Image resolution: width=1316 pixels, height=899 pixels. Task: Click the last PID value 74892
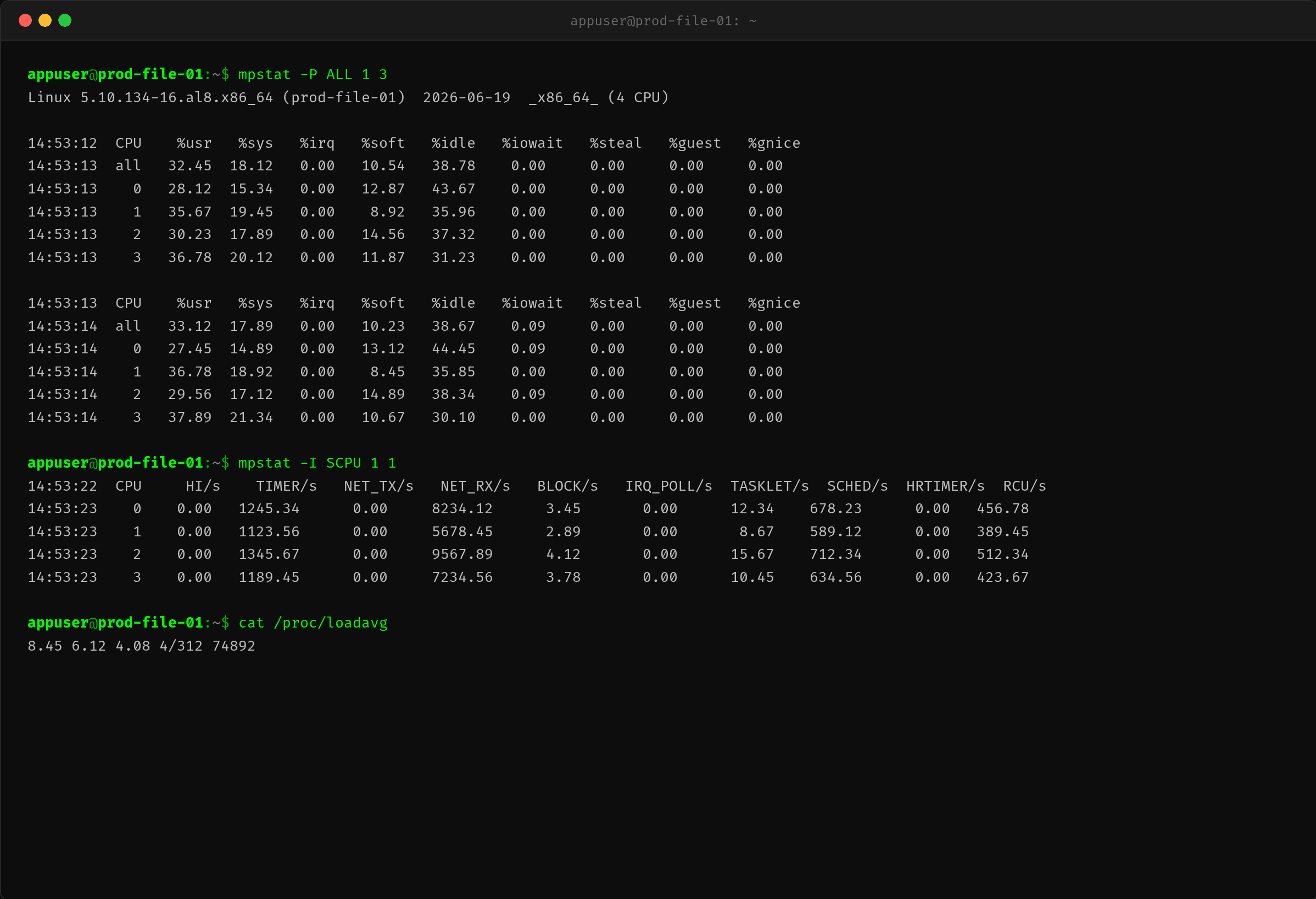coord(233,646)
